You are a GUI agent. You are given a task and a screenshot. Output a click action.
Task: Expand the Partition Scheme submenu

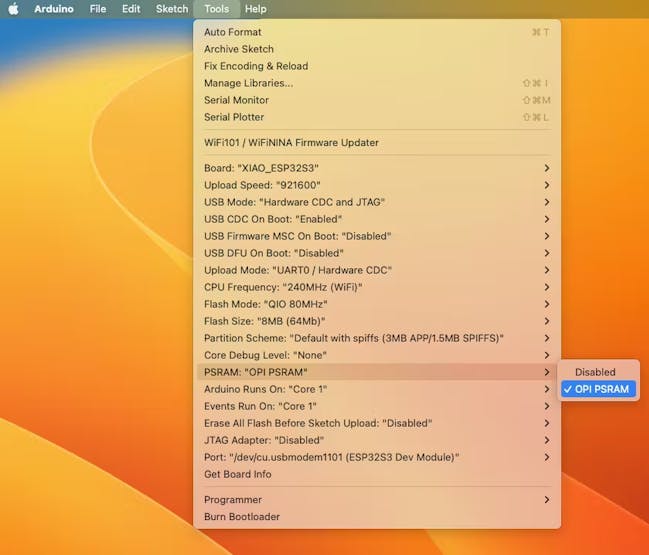click(x=354, y=338)
